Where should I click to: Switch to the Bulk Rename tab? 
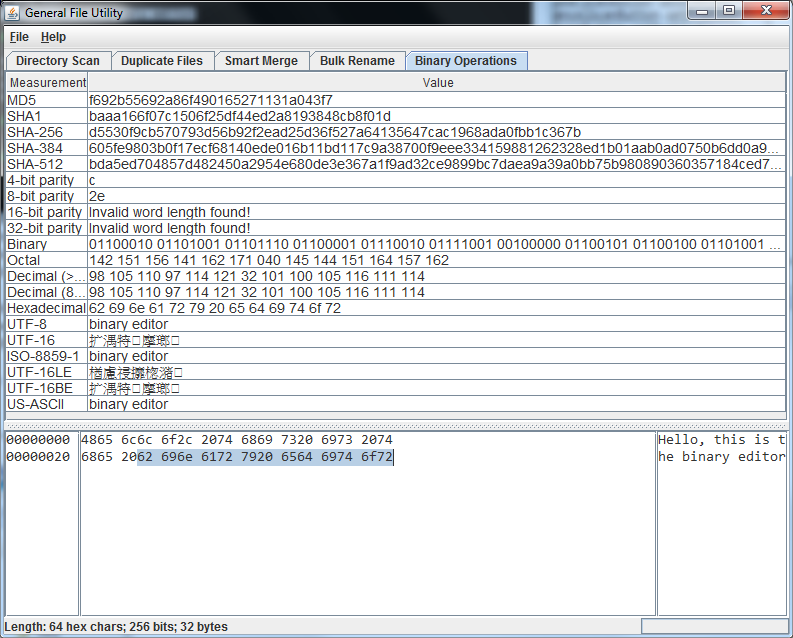[x=357, y=61]
